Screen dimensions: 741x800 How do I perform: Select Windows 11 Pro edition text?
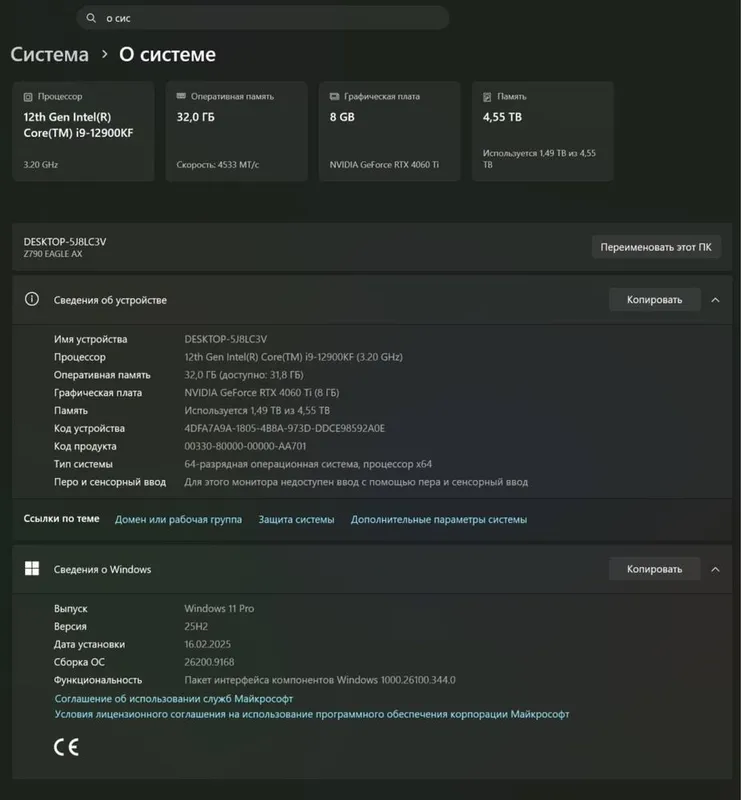[x=219, y=609]
